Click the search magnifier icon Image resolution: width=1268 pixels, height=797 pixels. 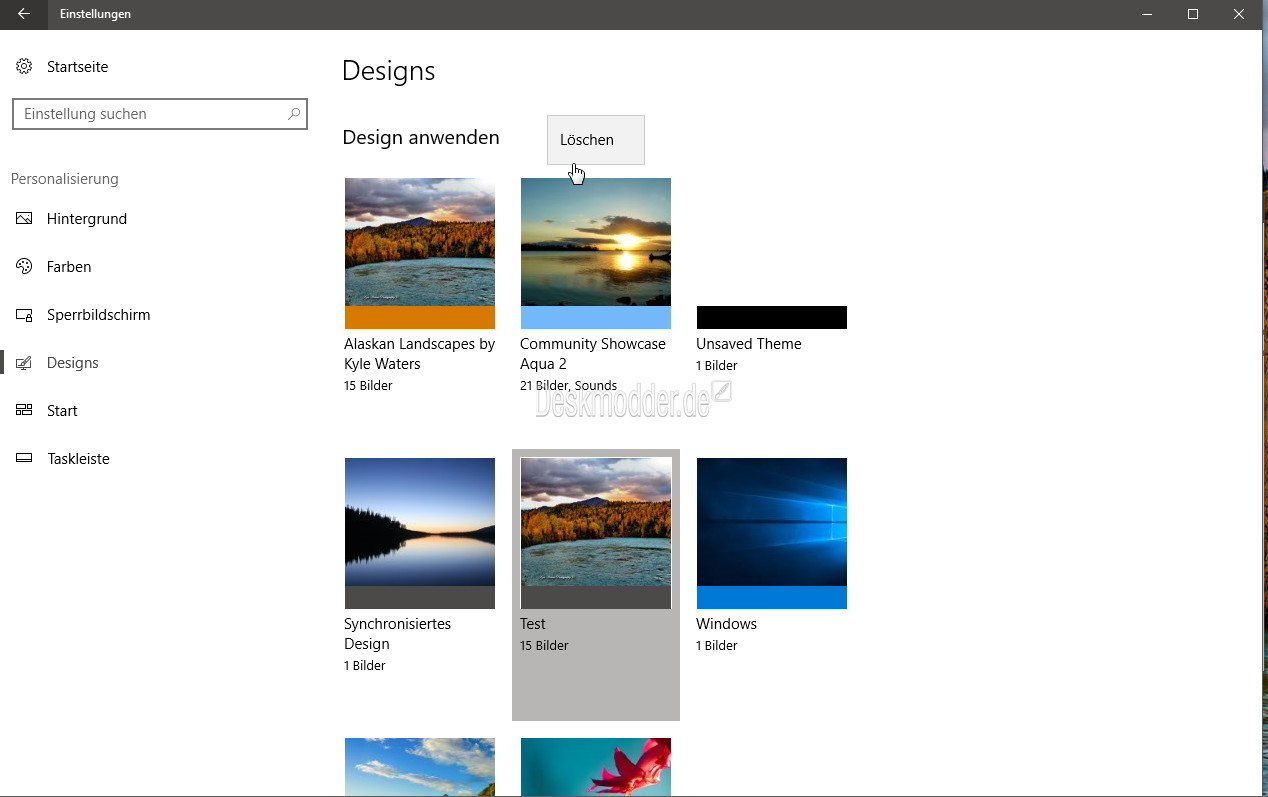tap(294, 114)
